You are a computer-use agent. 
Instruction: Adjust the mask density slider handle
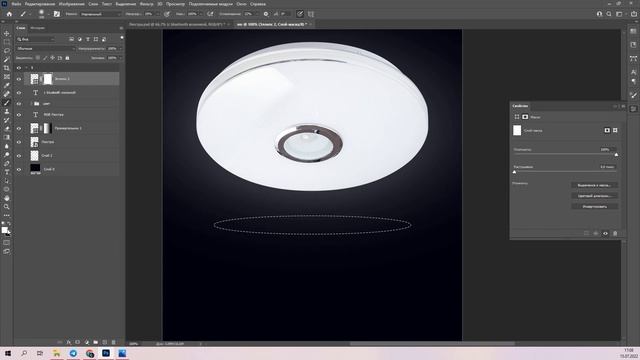point(616,155)
